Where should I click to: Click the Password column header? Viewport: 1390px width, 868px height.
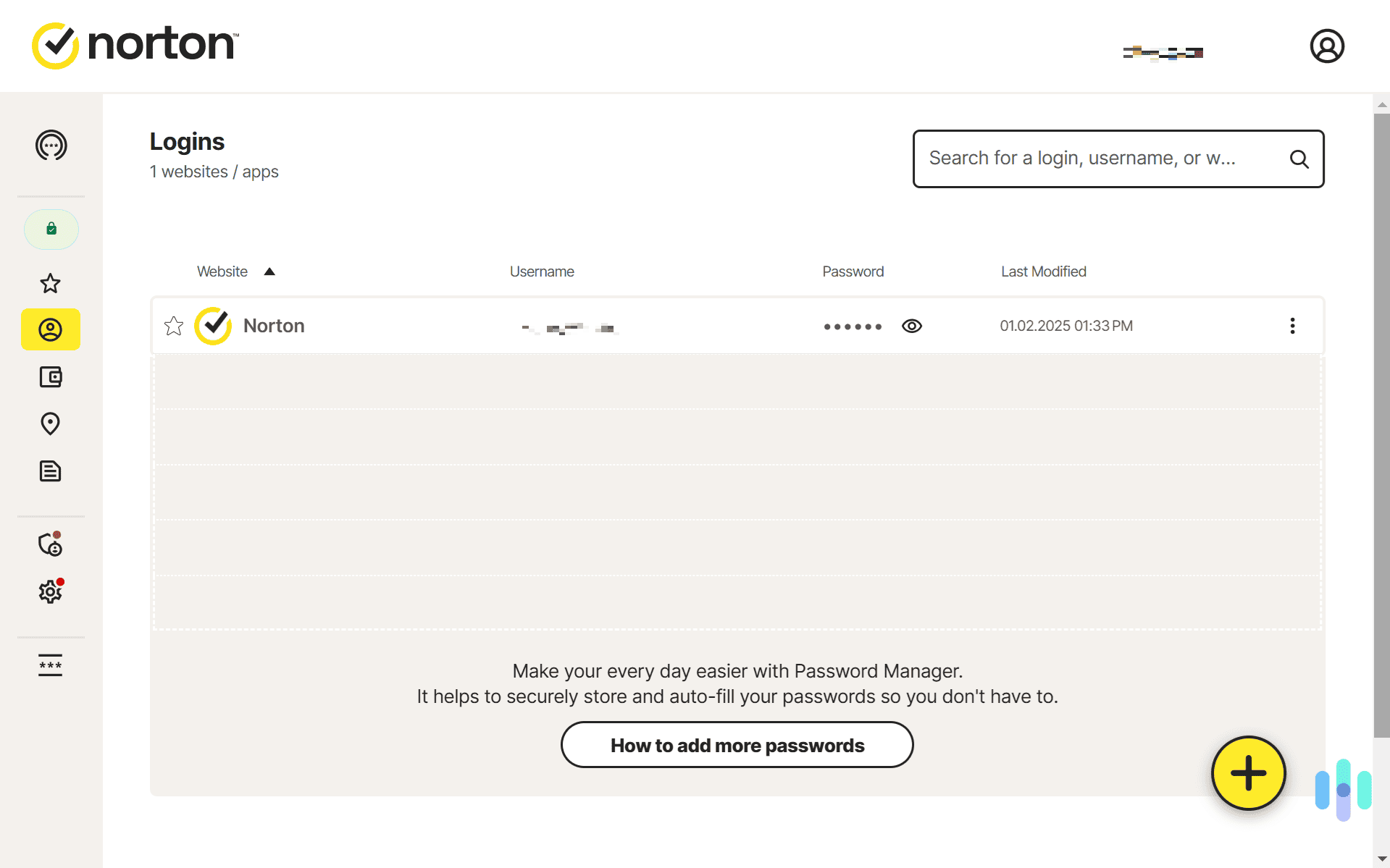point(853,271)
